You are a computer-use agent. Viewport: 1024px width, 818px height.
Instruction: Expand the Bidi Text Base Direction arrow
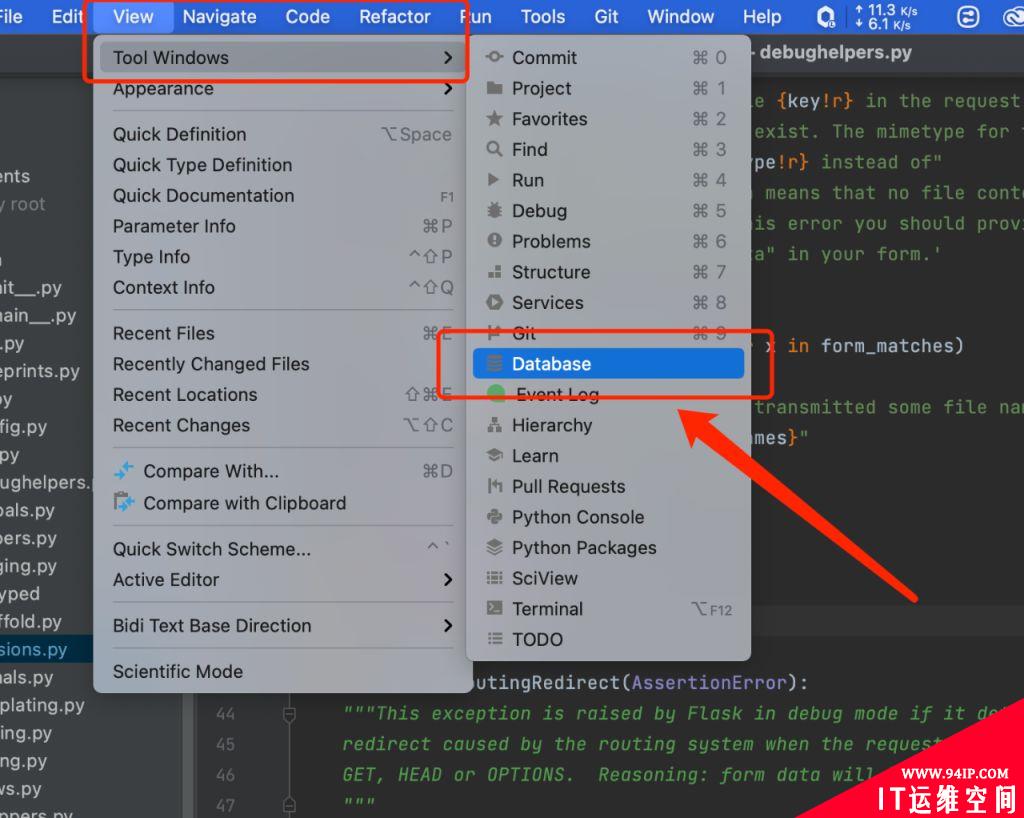click(448, 625)
